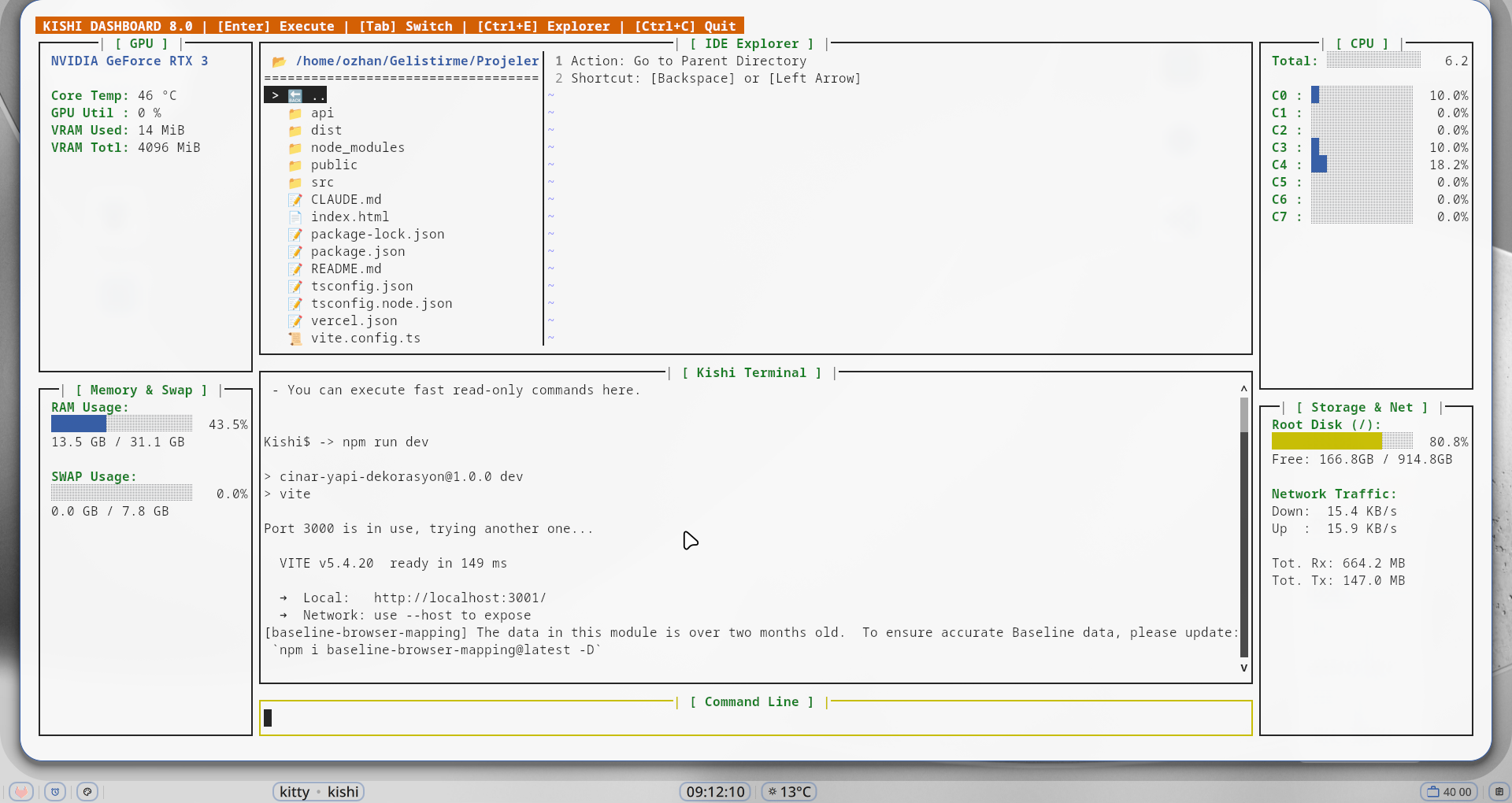Screen dimensions: 1512x803
Task: Click the Root Disk usage bar
Action: pyautogui.click(x=1343, y=441)
